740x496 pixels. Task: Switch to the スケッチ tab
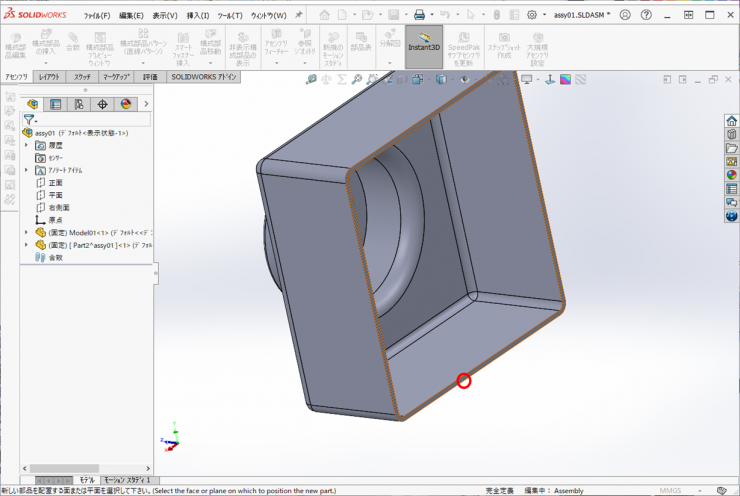82,77
